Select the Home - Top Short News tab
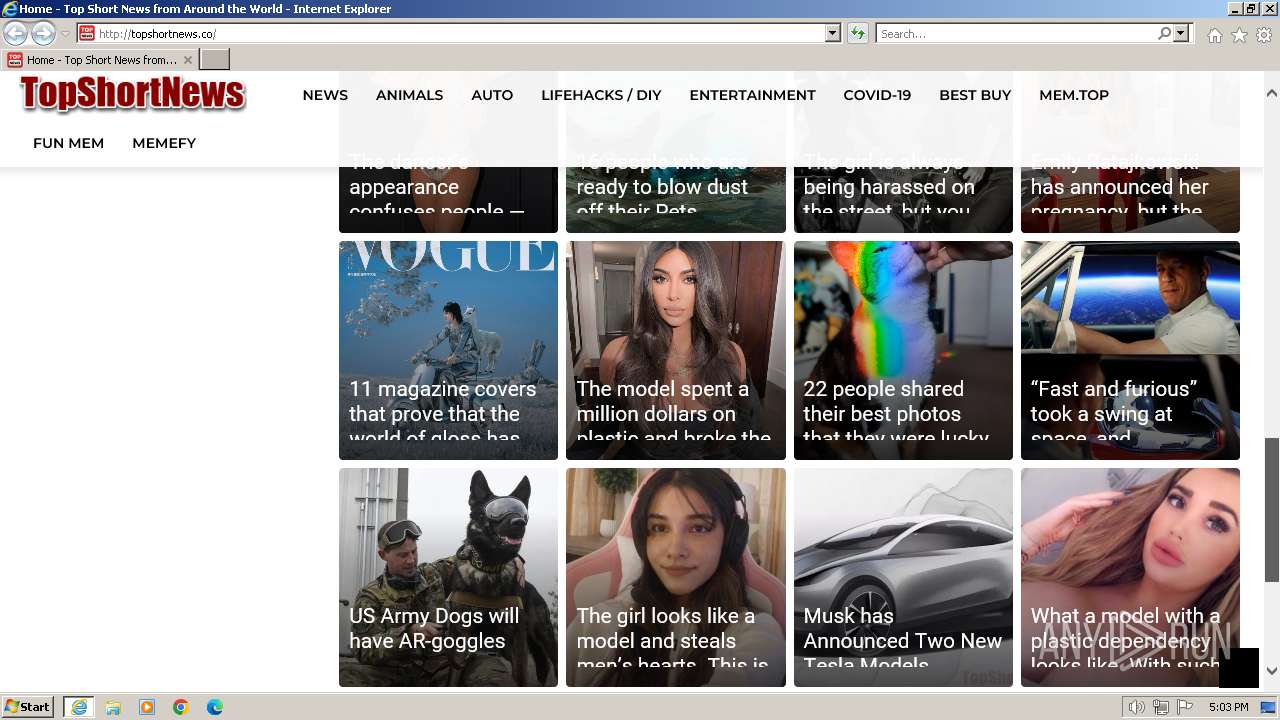Viewport: 1280px width, 720px height. point(100,60)
